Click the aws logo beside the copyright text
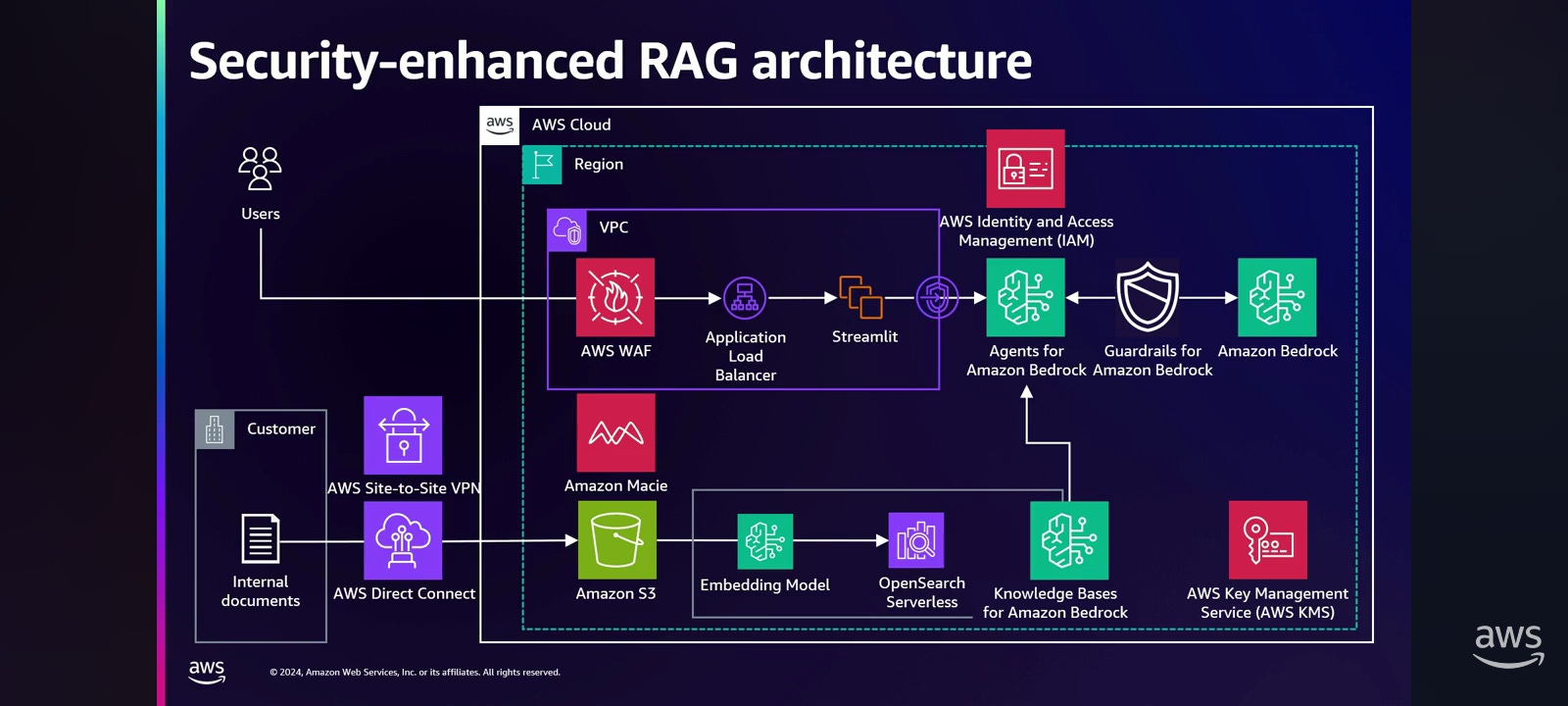Viewport: 1568px width, 706px height. pyautogui.click(x=207, y=672)
